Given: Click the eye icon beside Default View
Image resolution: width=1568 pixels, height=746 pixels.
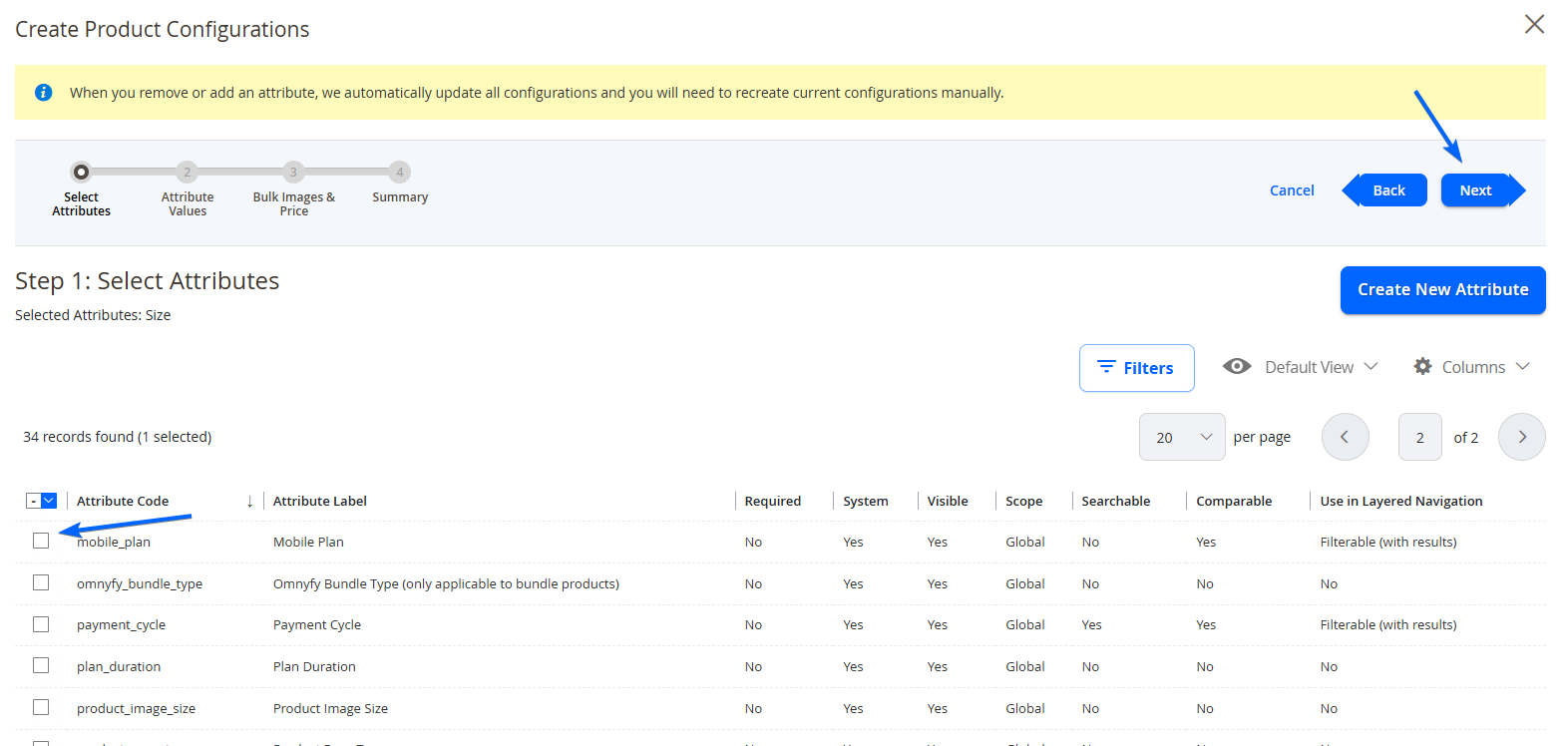Looking at the screenshot, I should [1237, 366].
